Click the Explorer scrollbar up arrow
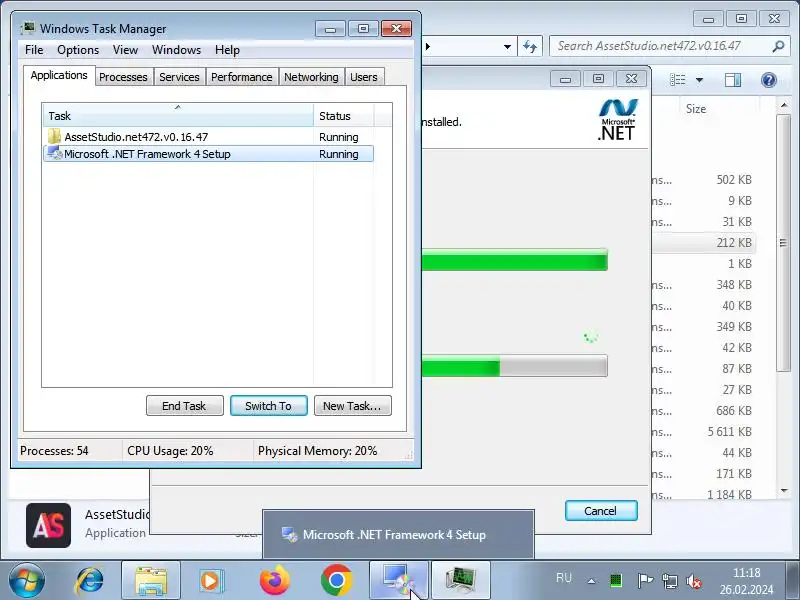 (x=784, y=106)
